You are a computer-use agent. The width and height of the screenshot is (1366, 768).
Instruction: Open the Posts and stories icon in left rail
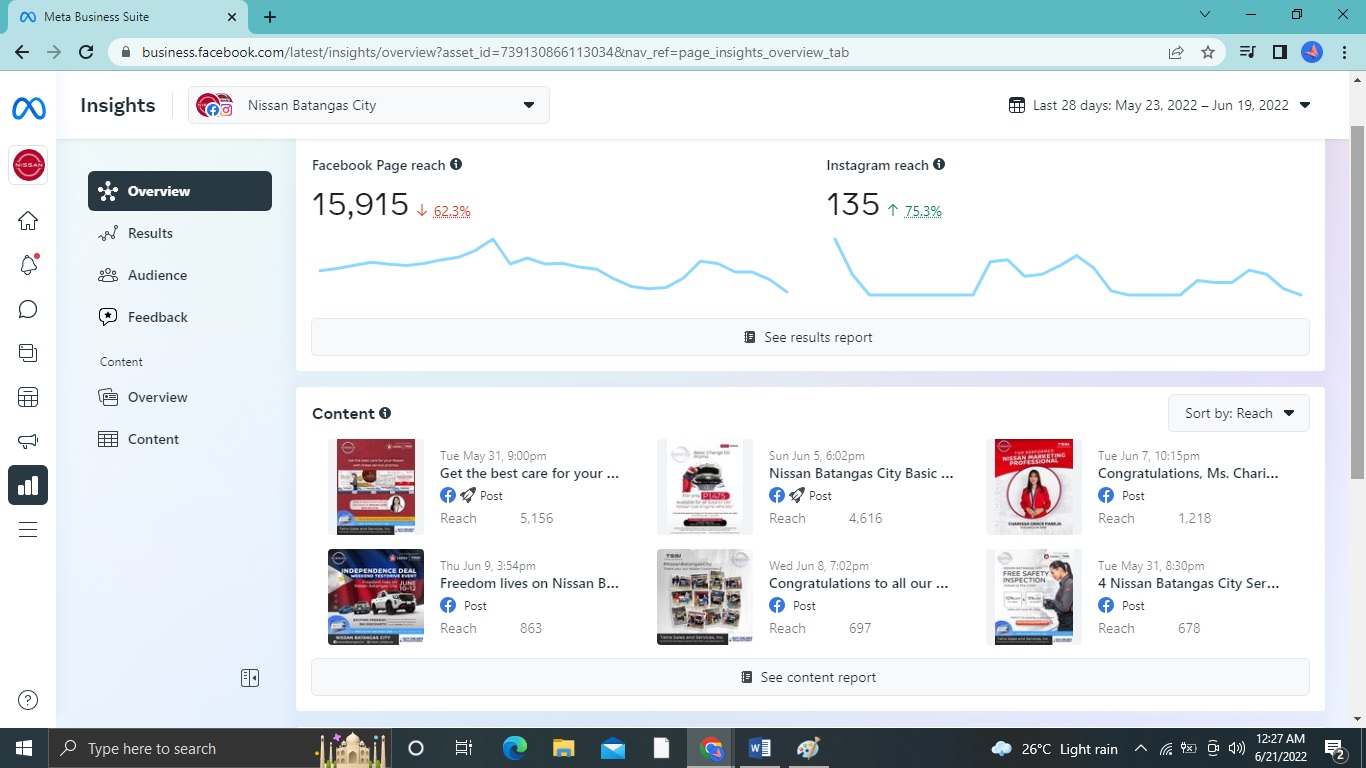pyautogui.click(x=28, y=353)
